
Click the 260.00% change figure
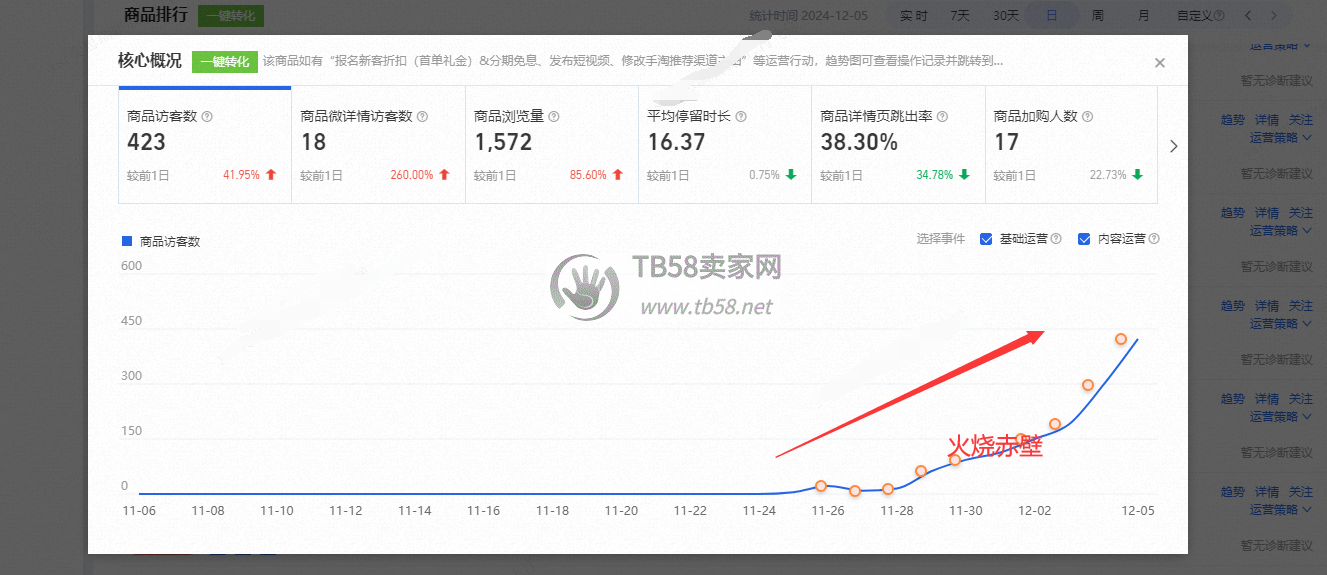pos(412,175)
